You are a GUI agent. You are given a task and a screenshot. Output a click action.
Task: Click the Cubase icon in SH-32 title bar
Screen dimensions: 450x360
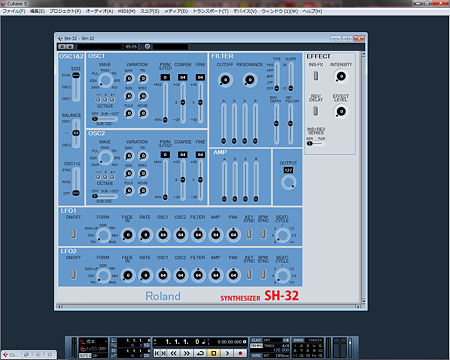pyautogui.click(x=60, y=39)
